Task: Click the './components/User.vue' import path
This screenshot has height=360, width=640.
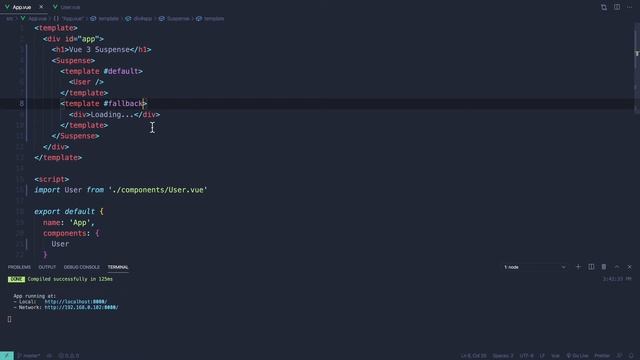Action: 158,190
